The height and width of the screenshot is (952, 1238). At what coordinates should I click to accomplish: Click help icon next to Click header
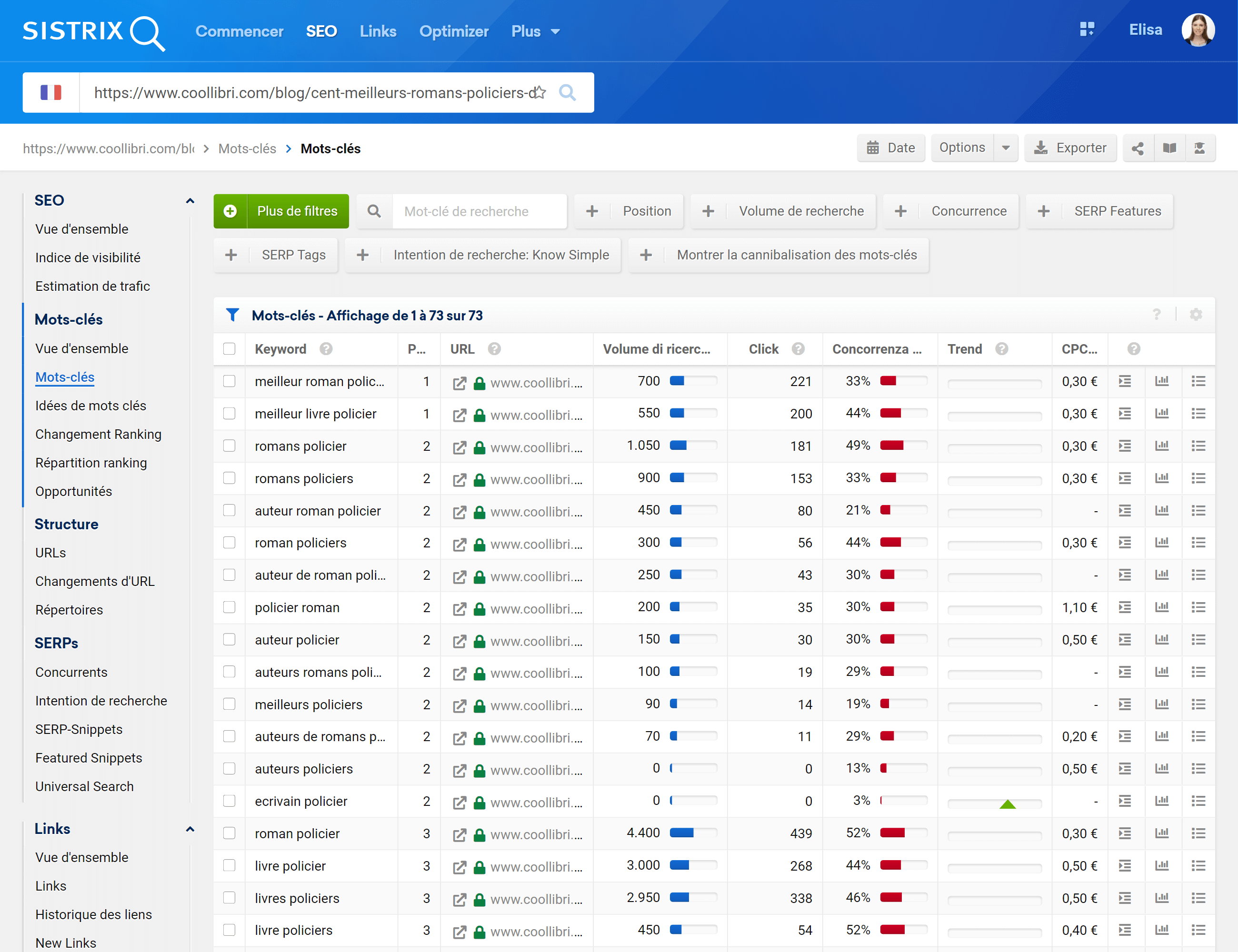click(798, 349)
